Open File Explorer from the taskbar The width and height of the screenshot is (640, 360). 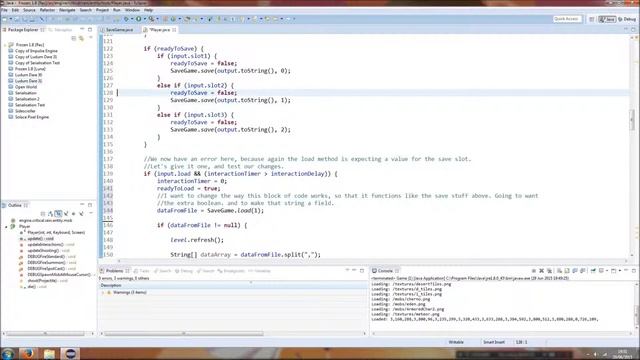click(49, 353)
